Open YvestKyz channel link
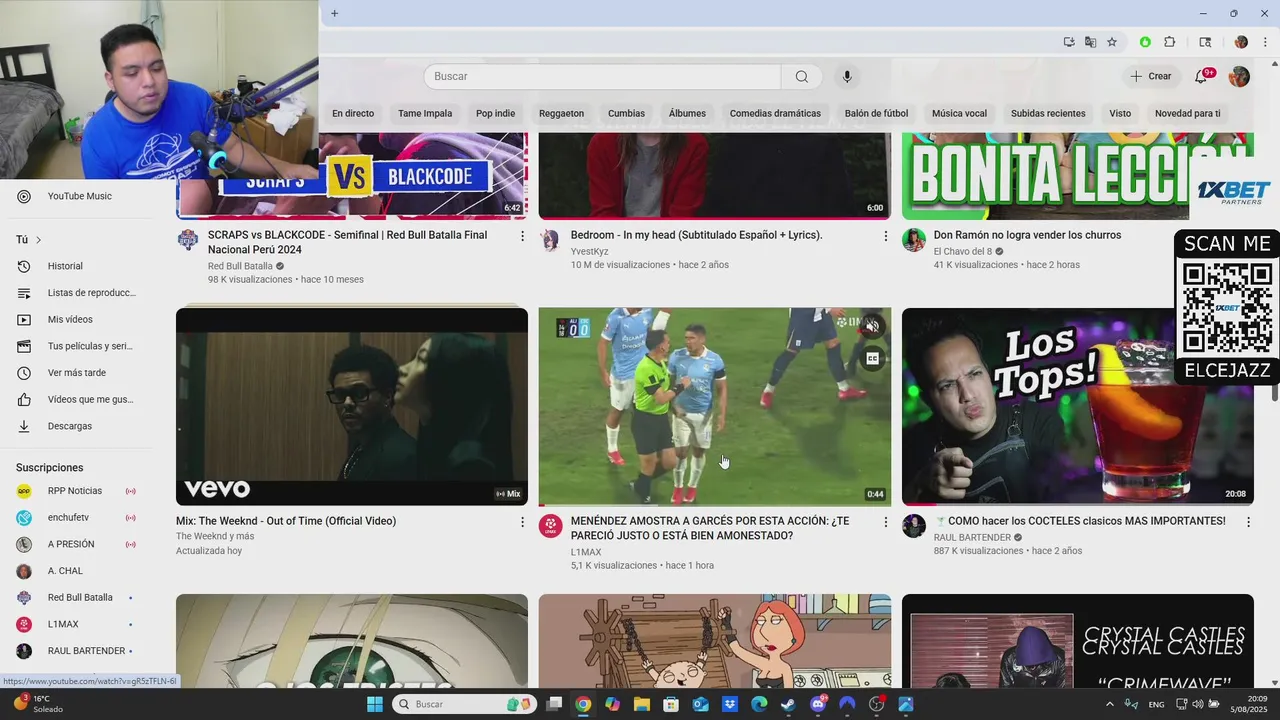The height and width of the screenshot is (720, 1280). 590,251
